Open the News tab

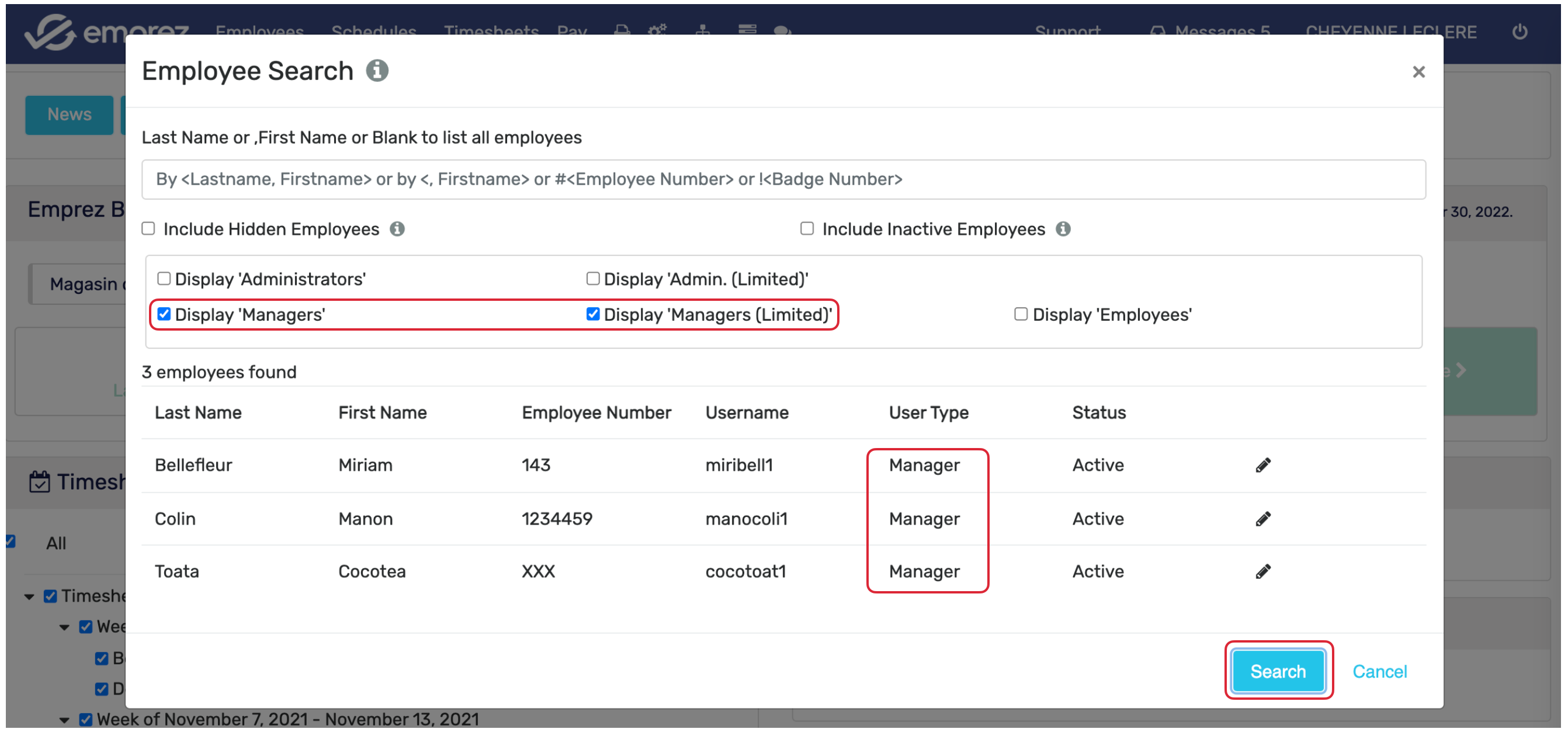pyautogui.click(x=70, y=114)
